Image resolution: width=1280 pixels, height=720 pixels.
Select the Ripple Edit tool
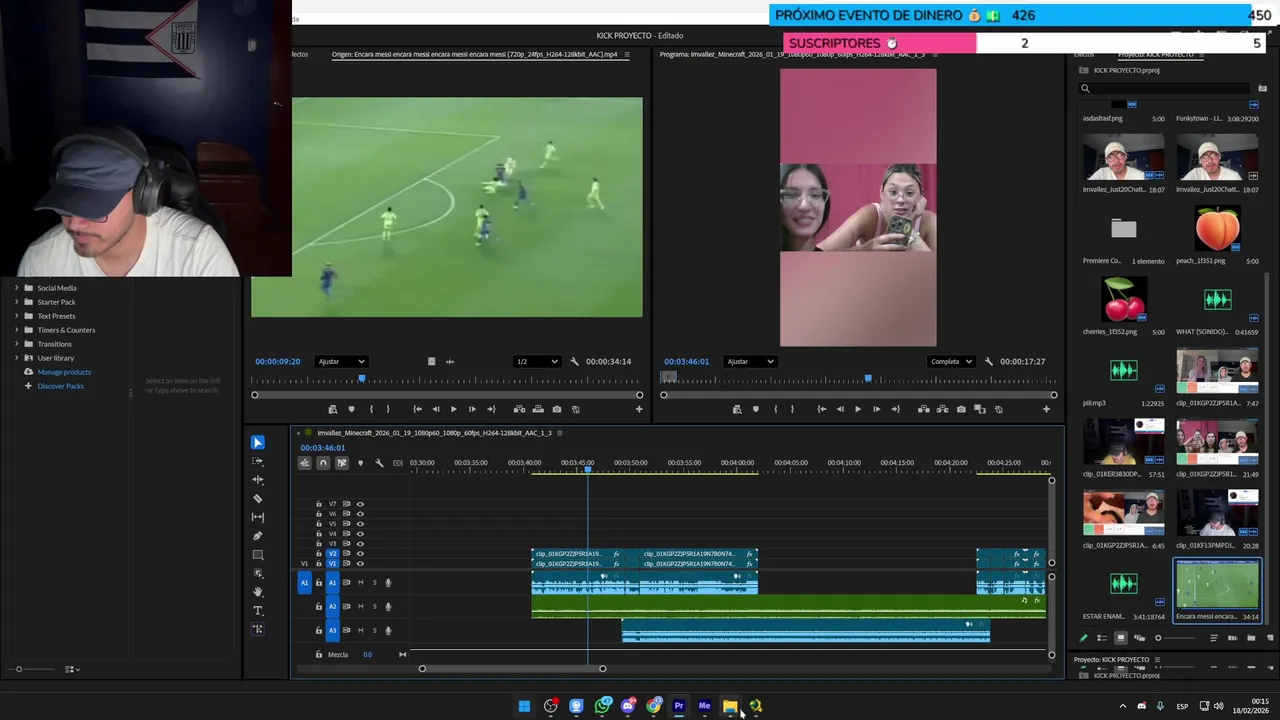[257, 480]
